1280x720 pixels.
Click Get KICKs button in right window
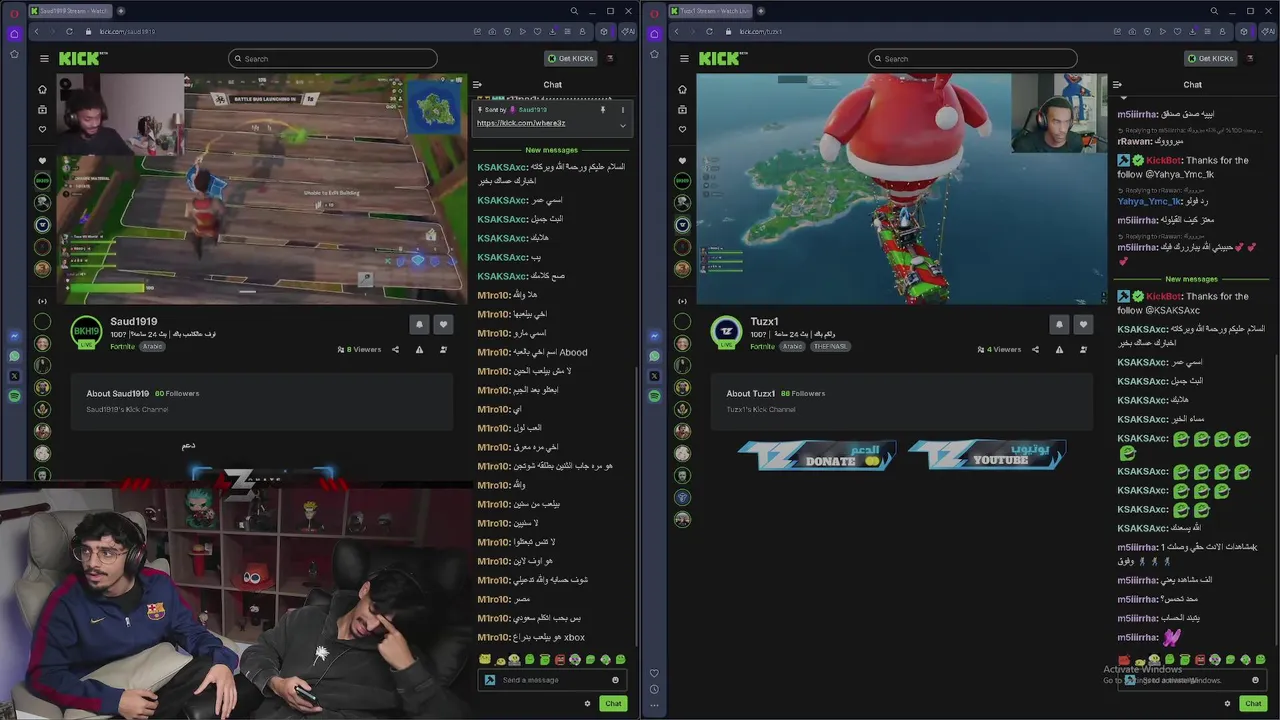point(1210,59)
